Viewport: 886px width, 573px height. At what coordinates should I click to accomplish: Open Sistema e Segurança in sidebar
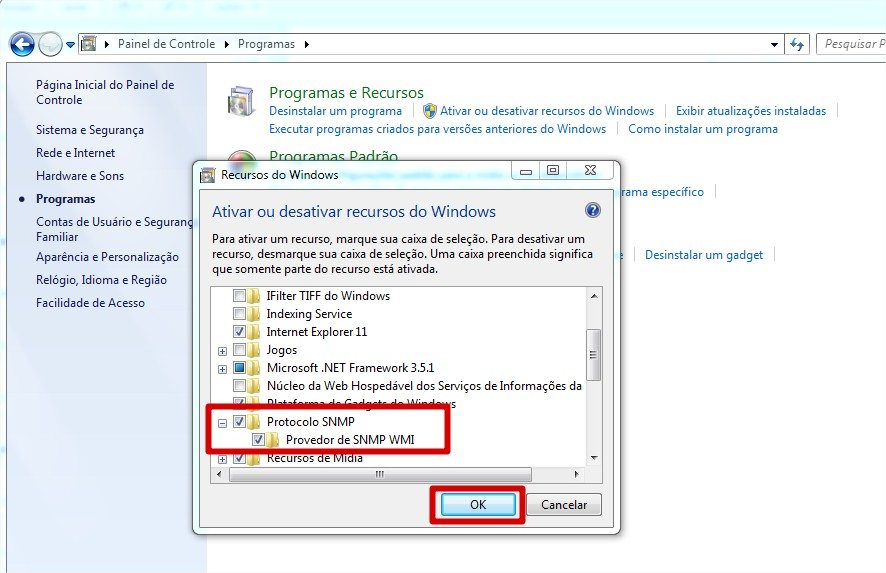[x=90, y=130]
